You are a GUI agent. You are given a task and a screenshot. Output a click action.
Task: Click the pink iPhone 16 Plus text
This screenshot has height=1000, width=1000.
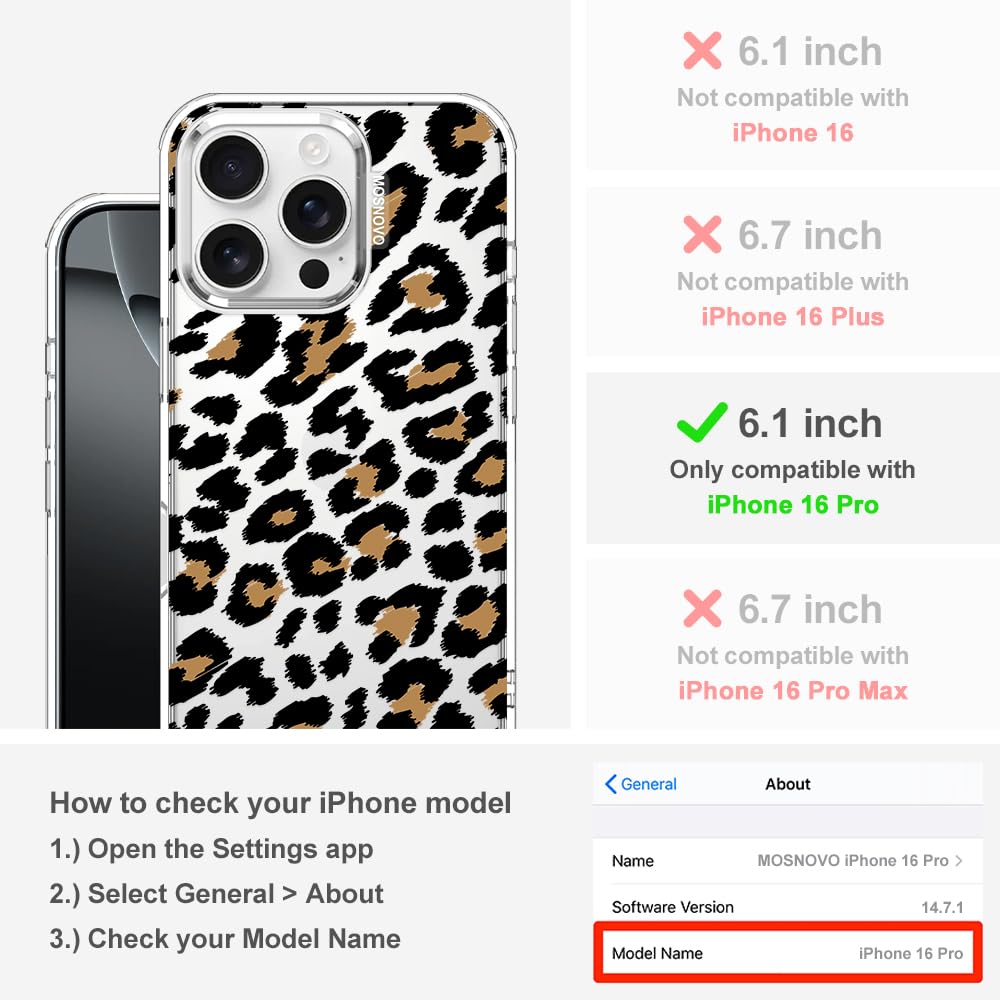coord(793,316)
